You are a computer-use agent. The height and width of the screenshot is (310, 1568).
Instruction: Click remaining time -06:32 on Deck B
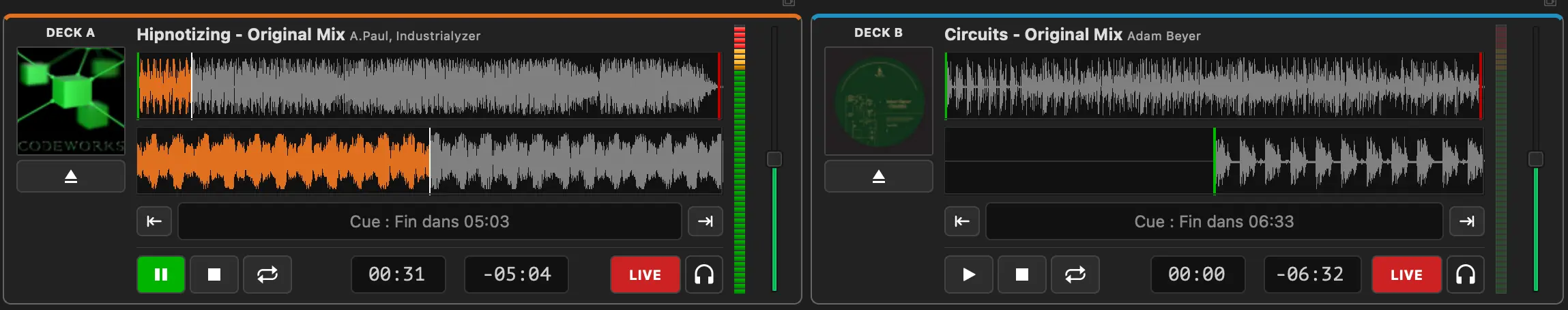point(1311,274)
